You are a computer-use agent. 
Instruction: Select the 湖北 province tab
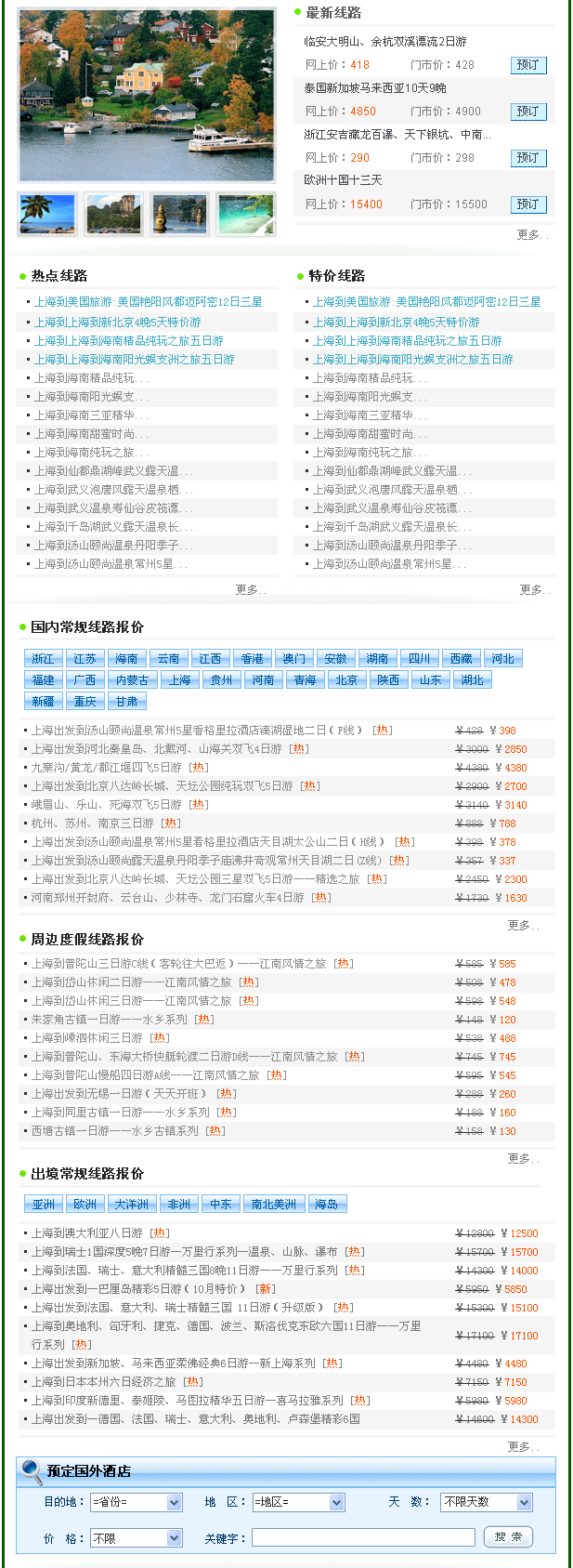point(472,679)
